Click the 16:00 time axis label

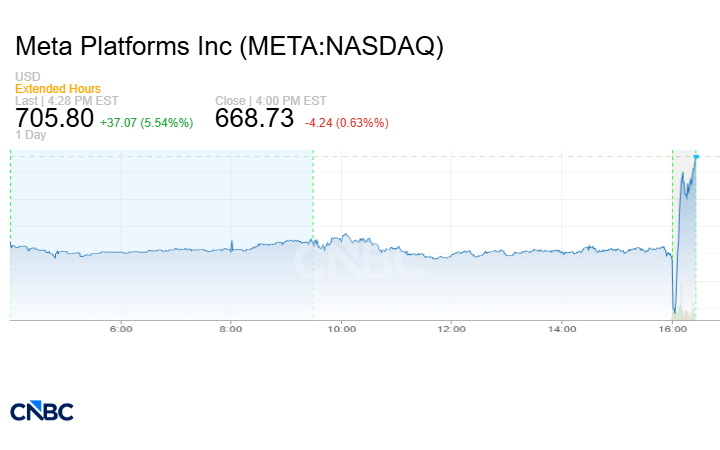[x=672, y=328]
